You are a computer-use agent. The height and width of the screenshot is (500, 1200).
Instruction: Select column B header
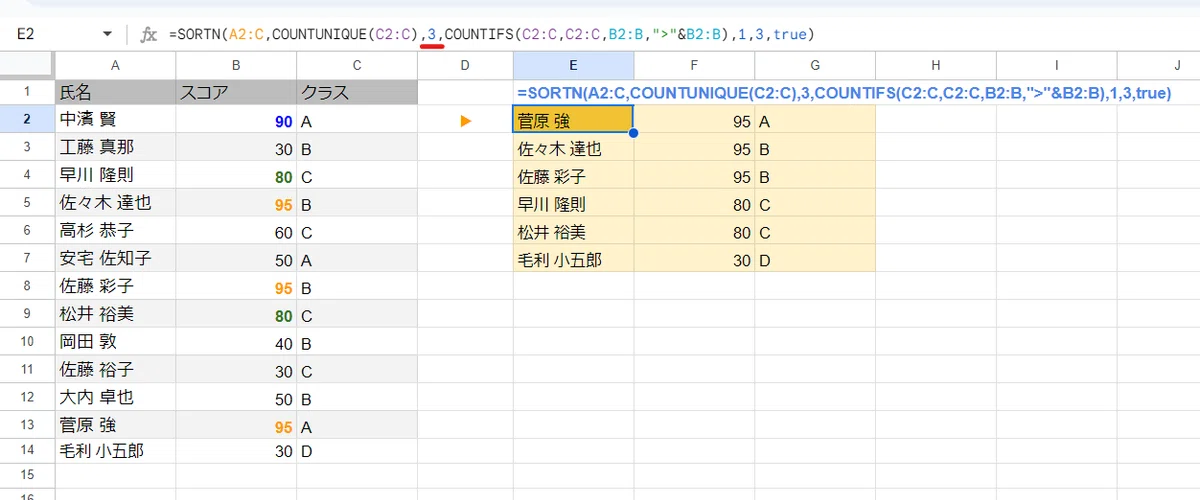[236, 65]
